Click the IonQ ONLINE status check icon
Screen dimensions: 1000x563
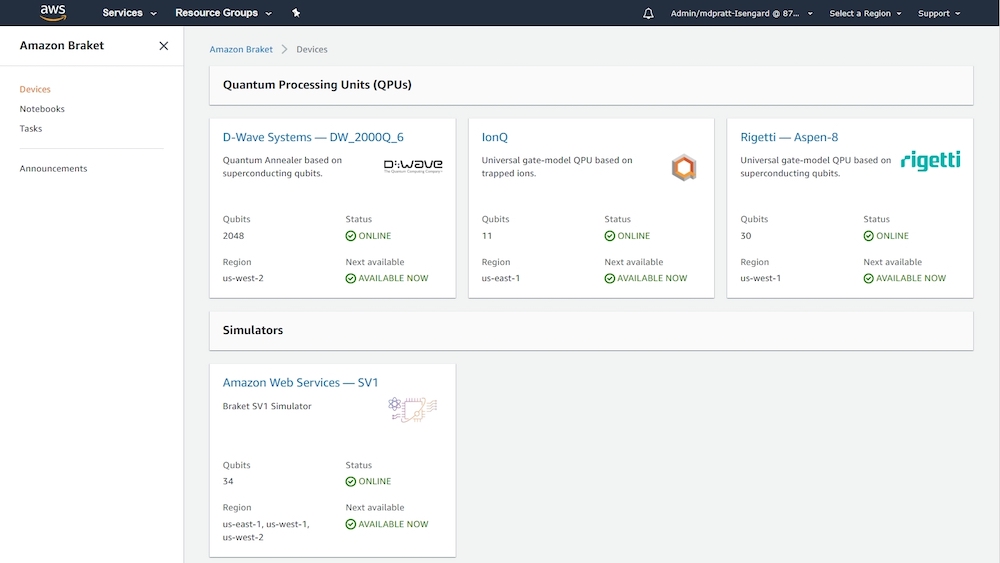[610, 236]
